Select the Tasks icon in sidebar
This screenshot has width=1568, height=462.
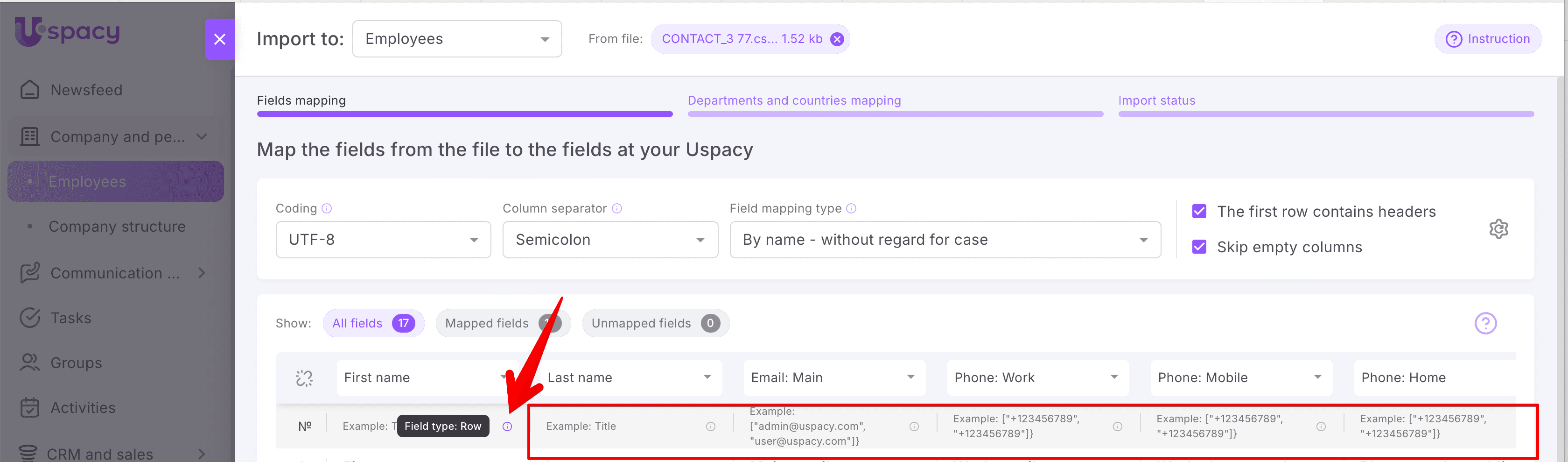29,318
